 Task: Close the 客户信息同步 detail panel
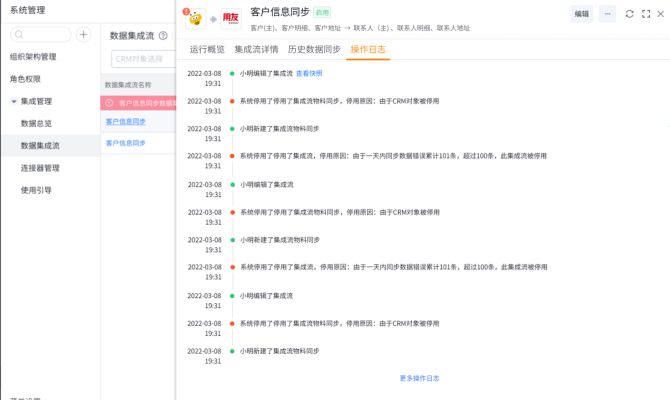pos(661,14)
